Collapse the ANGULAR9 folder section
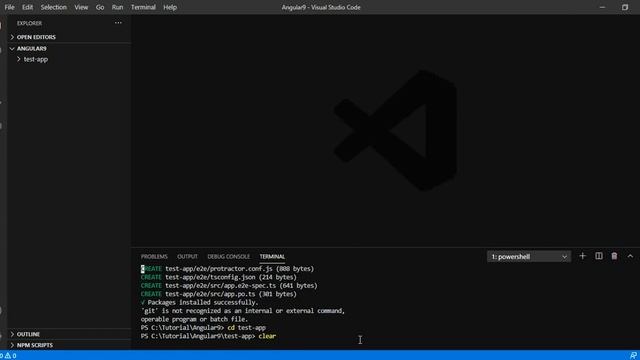The height and width of the screenshot is (360, 640). [x=69, y=49]
